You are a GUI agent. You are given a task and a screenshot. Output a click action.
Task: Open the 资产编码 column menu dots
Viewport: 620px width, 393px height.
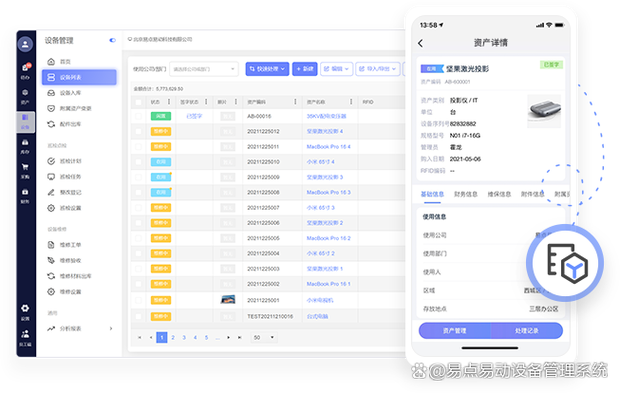click(x=295, y=102)
